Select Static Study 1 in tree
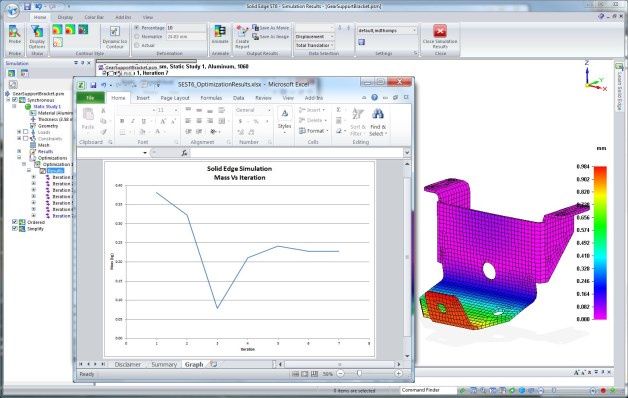This screenshot has width=628, height=398. click(47, 107)
